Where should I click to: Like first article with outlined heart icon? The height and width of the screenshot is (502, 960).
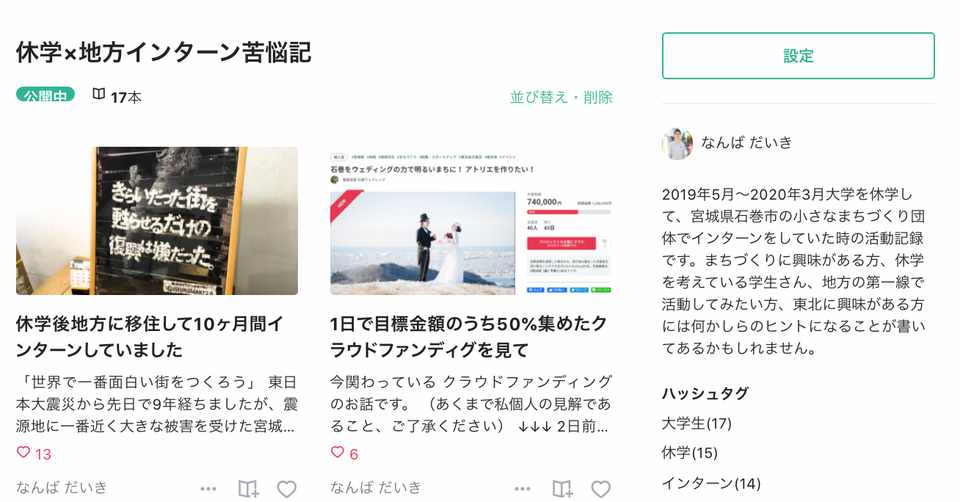(287, 489)
